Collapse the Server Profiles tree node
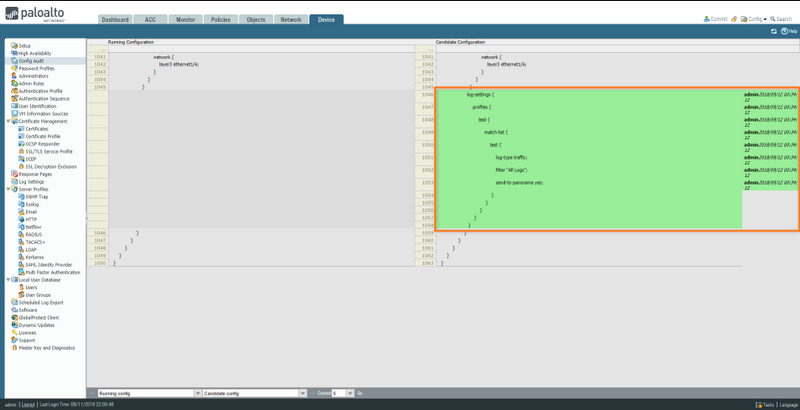This screenshot has height=410, width=800. pyautogui.click(x=8, y=189)
